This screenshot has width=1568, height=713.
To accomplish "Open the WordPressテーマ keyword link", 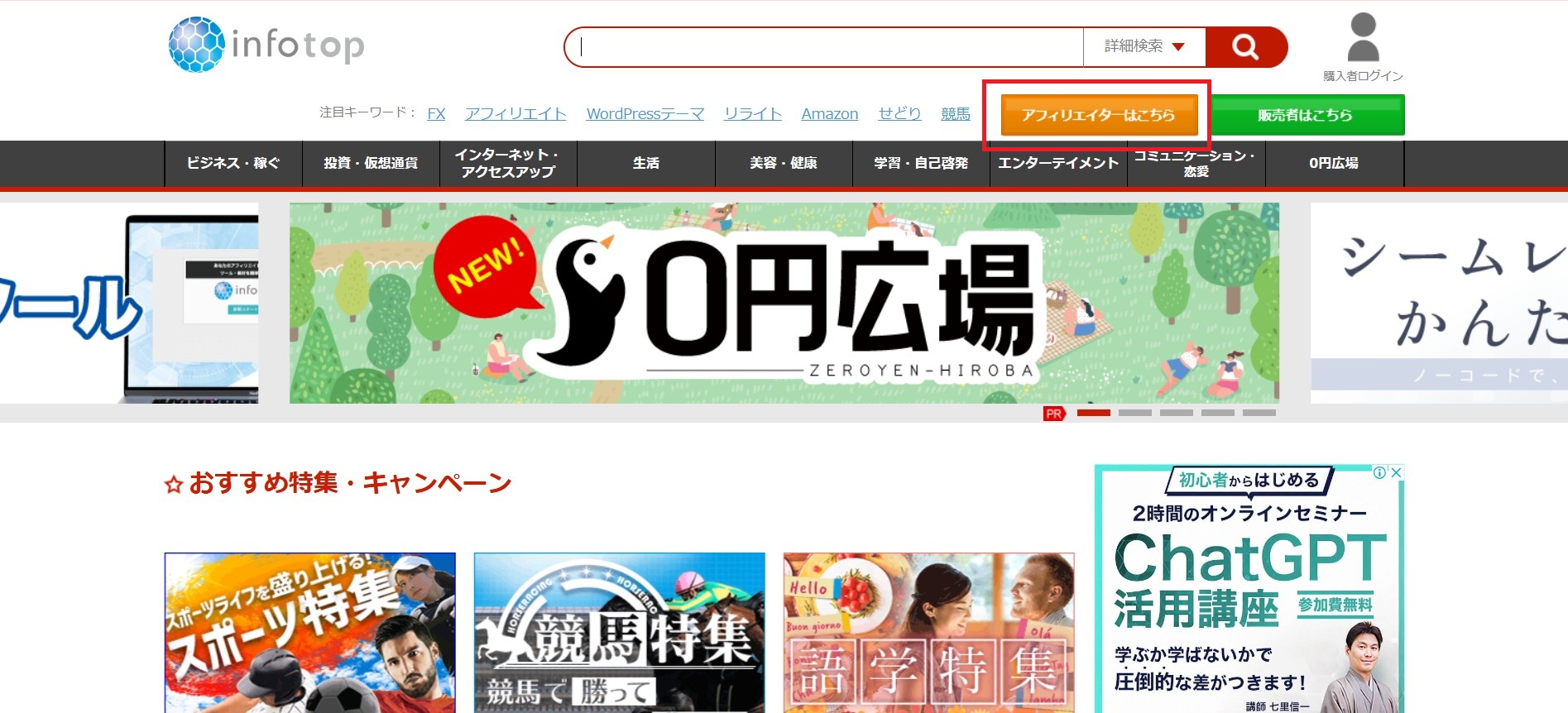I will click(645, 113).
